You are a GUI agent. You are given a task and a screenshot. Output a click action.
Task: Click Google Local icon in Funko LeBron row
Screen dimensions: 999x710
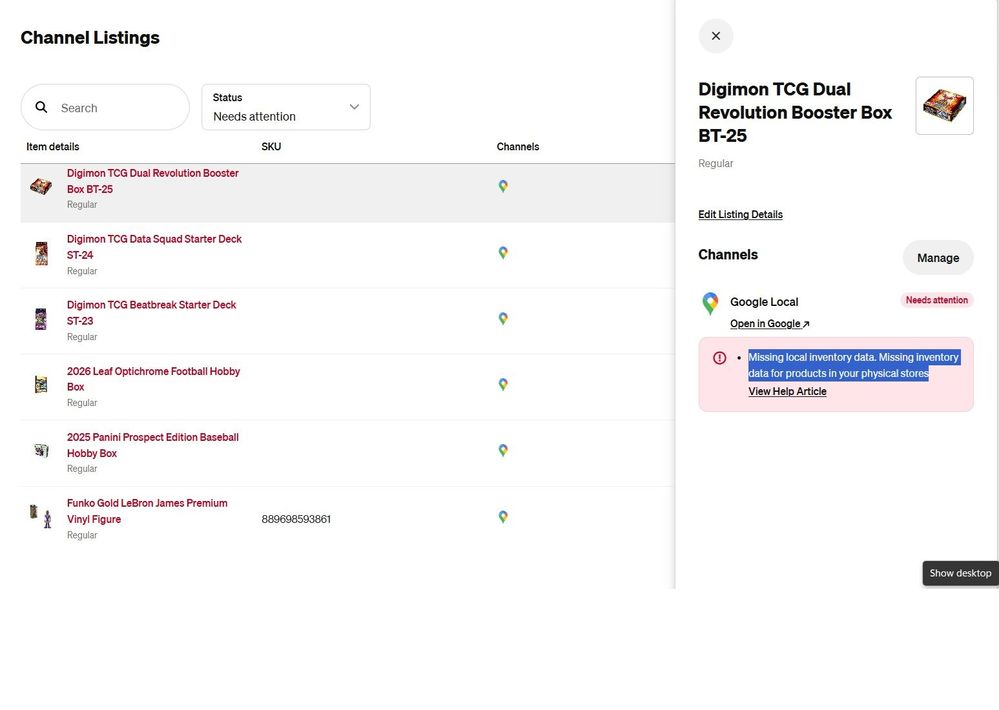[503, 516]
